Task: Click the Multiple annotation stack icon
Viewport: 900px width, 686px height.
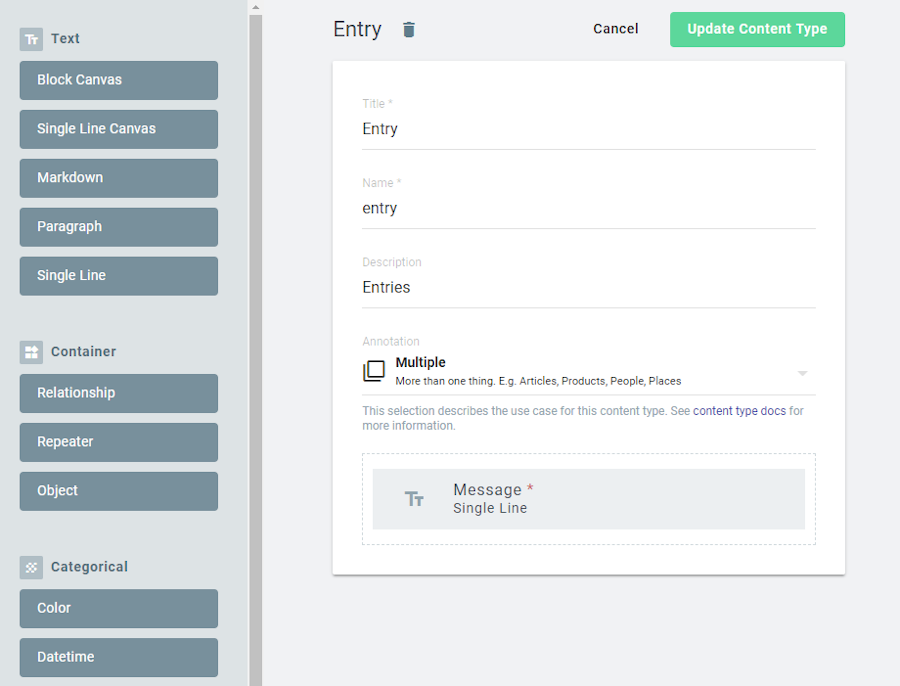Action: (x=374, y=371)
